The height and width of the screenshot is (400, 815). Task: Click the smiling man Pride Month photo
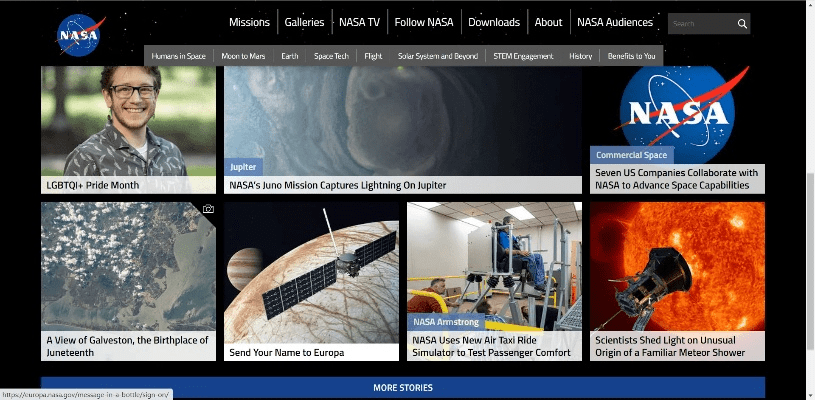[x=128, y=121]
